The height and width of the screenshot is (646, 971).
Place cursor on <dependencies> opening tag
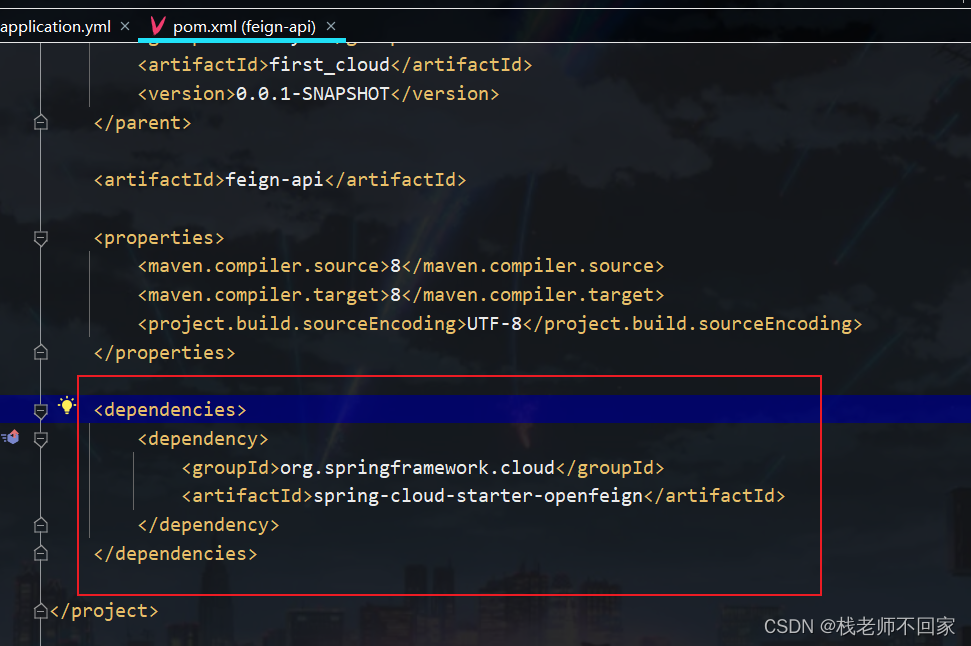point(170,410)
